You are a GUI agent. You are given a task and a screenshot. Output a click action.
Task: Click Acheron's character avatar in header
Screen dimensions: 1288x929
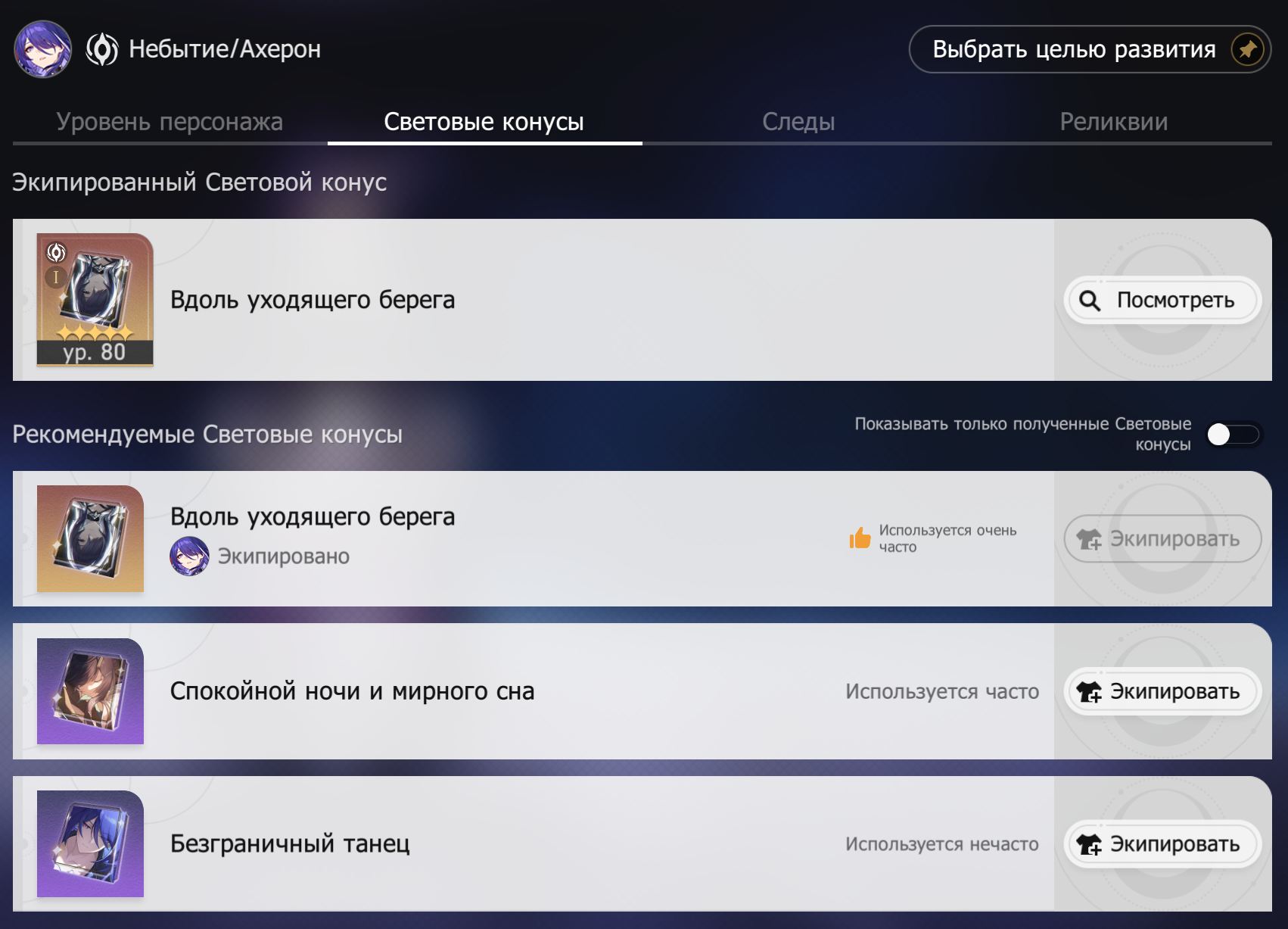tap(43, 49)
